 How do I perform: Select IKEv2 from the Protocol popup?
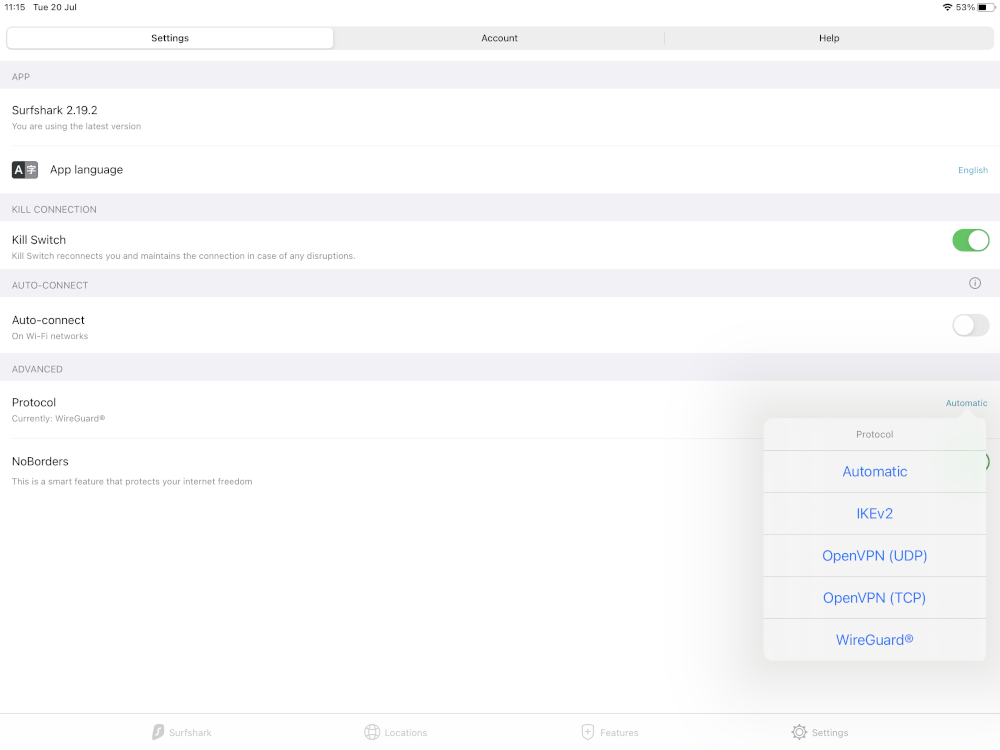click(x=874, y=513)
